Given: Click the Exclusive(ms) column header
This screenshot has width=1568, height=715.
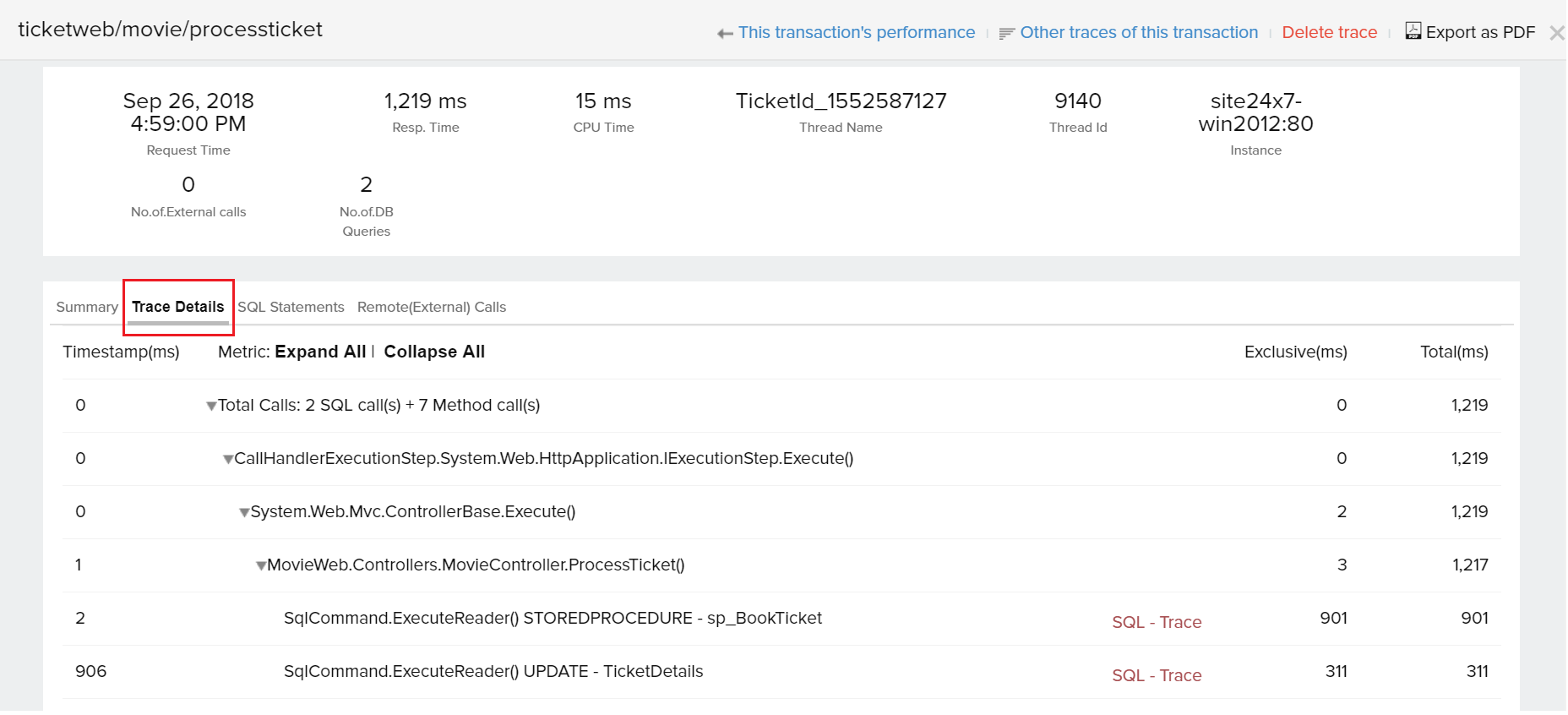Looking at the screenshot, I should 1296,352.
